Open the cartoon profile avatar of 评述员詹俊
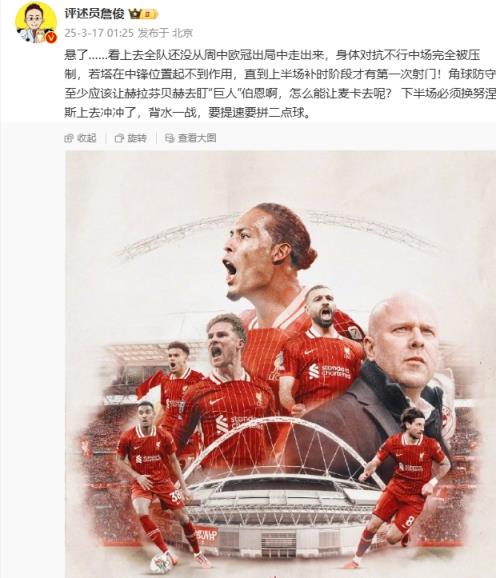 (x=36, y=22)
